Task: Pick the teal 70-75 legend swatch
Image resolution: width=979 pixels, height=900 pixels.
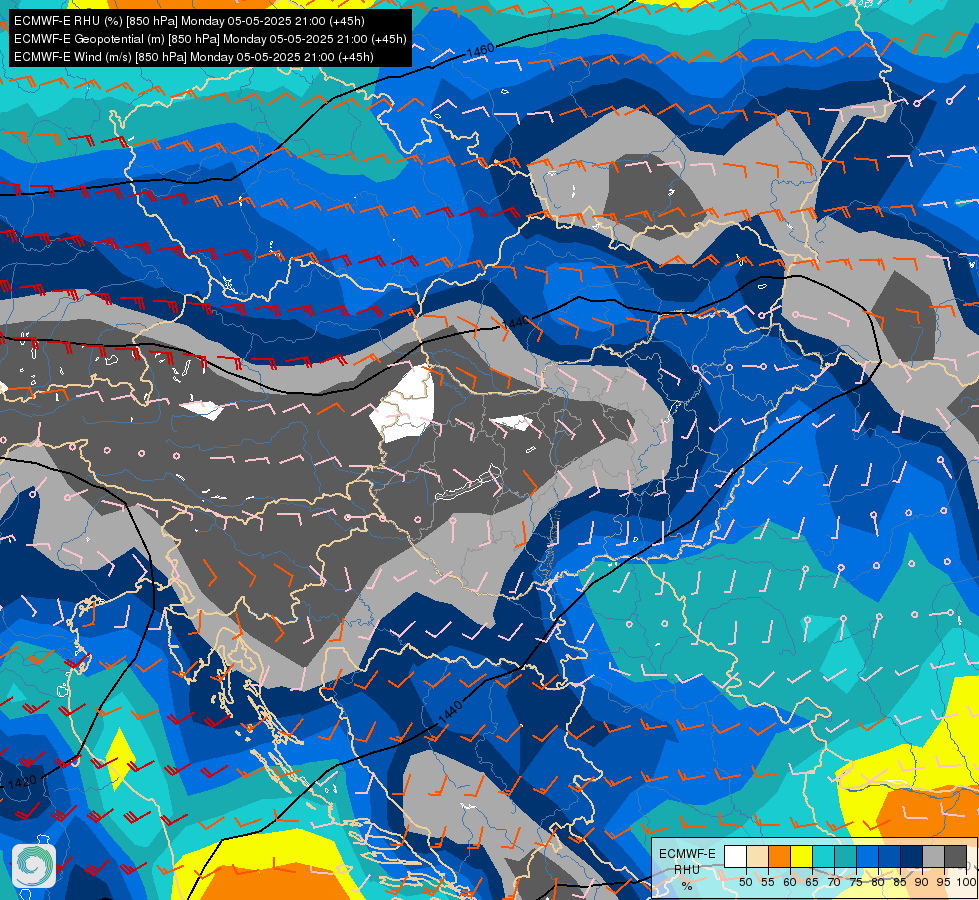Action: pos(845,856)
